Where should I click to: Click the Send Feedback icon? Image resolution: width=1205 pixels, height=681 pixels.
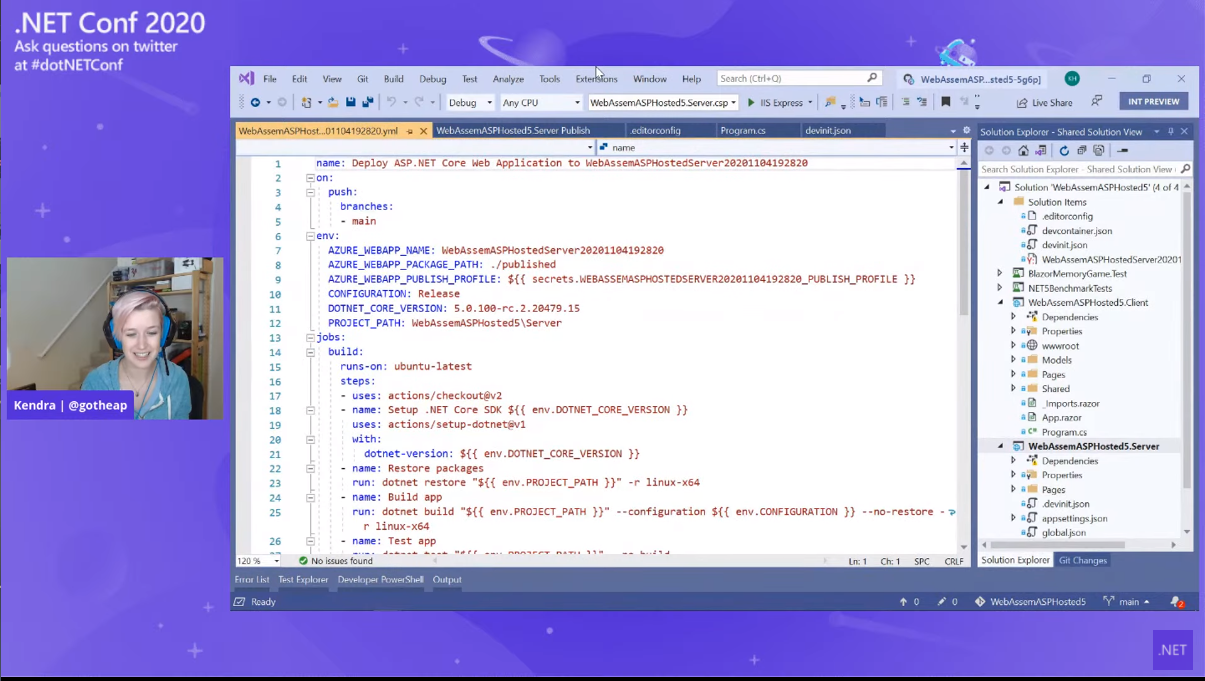coord(1097,101)
